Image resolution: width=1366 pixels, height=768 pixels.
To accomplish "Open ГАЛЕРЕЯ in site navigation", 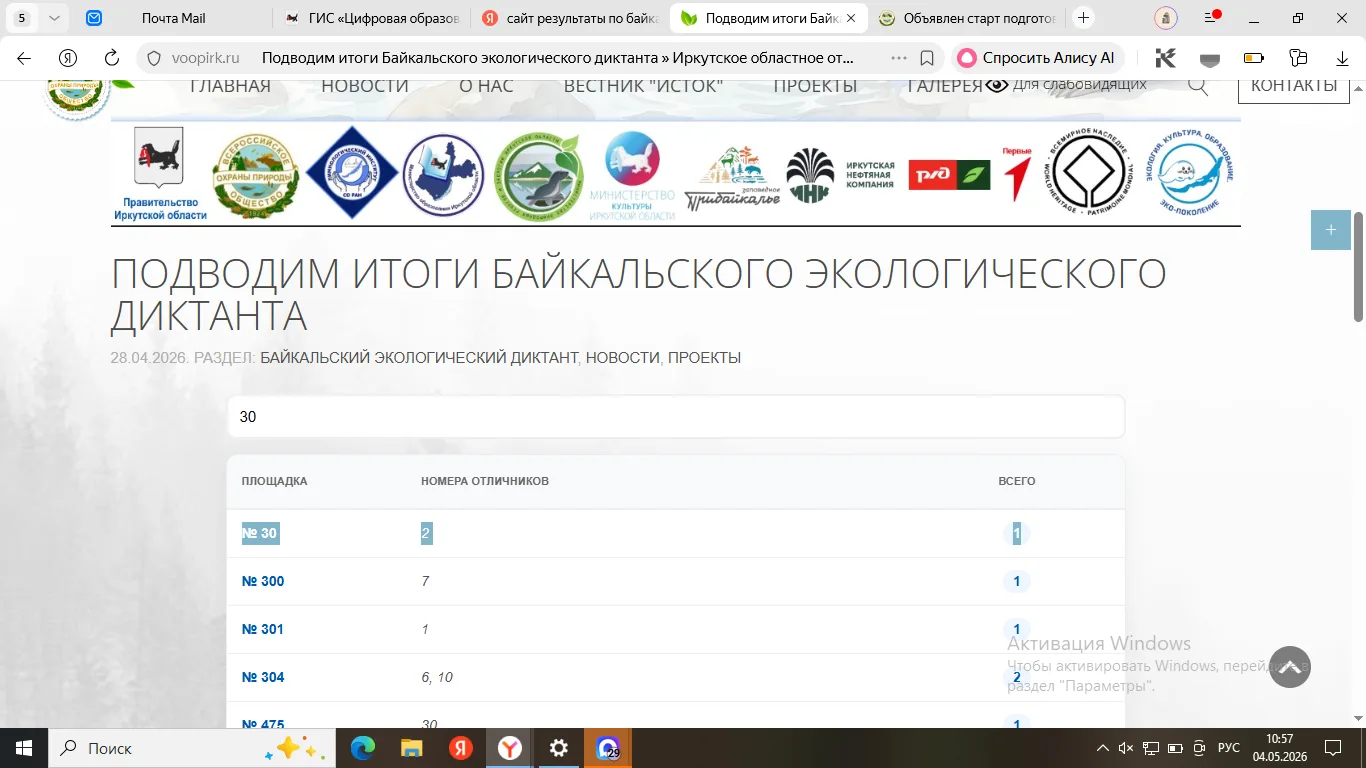I will tap(945, 86).
